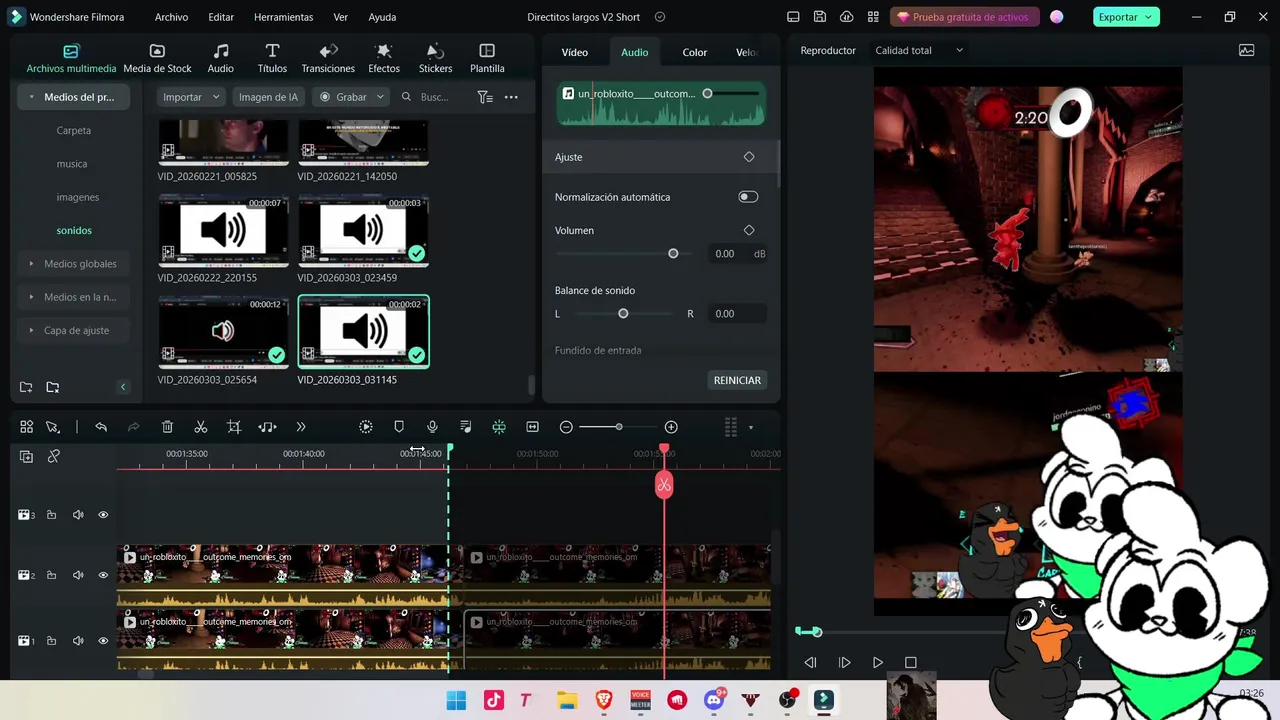
Task: Click Prueba gratuita de activos button
Action: (964, 17)
